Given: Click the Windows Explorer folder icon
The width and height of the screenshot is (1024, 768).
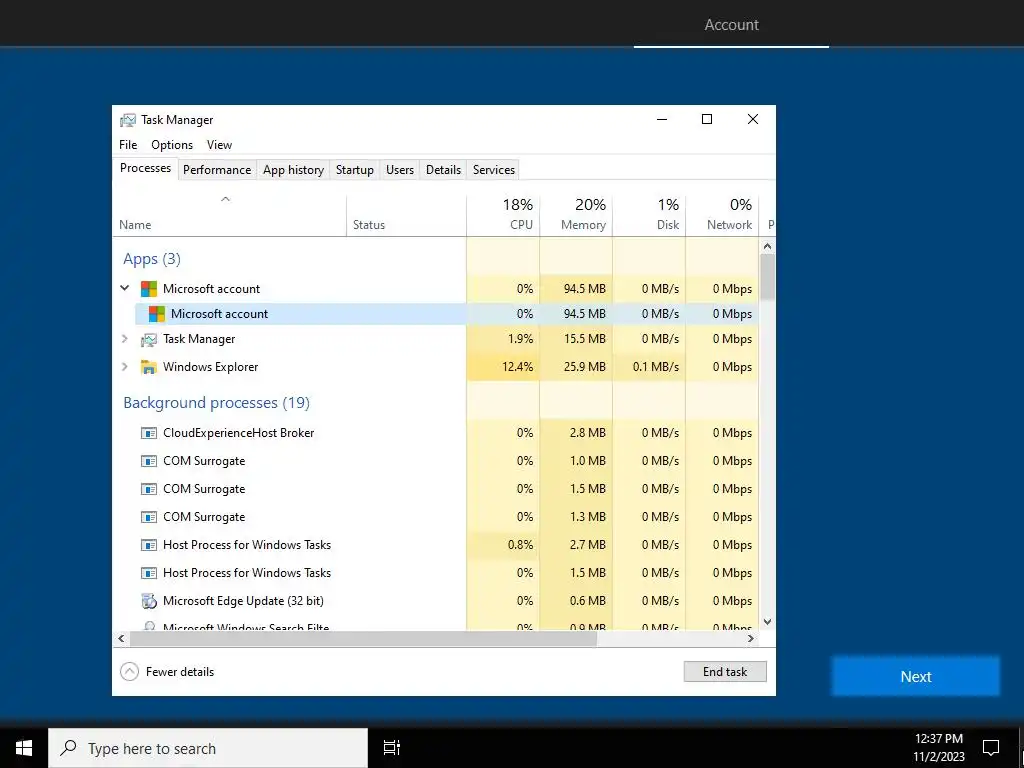Looking at the screenshot, I should pyautogui.click(x=149, y=367).
